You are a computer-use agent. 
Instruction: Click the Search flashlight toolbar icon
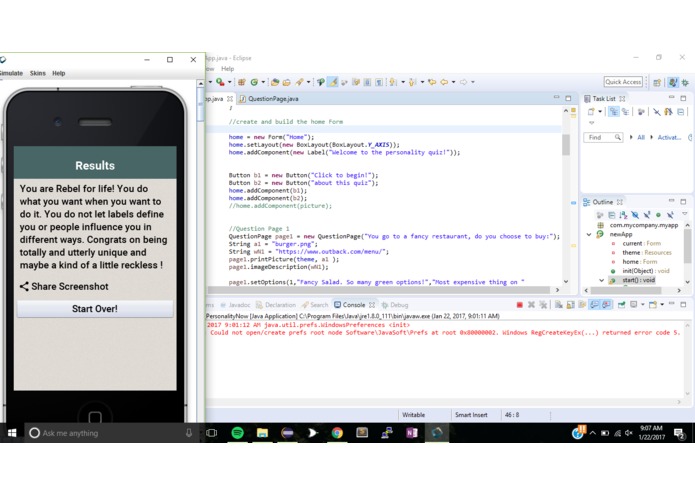(x=300, y=82)
